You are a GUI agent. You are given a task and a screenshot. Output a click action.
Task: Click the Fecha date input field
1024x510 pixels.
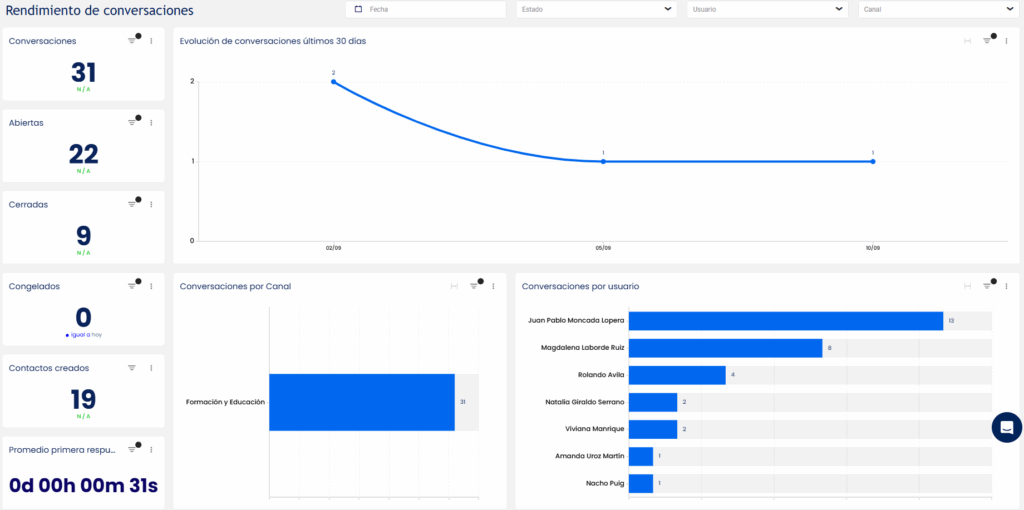[x=426, y=9]
